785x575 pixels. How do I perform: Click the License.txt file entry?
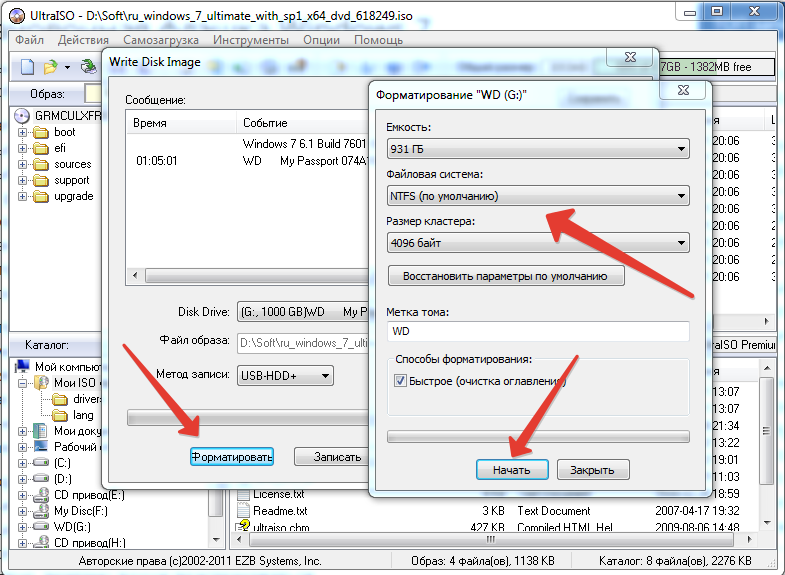[x=279, y=494]
